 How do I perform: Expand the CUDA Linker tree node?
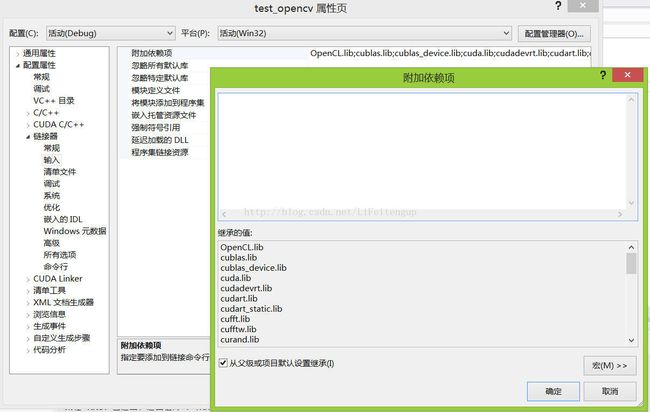(x=26, y=279)
